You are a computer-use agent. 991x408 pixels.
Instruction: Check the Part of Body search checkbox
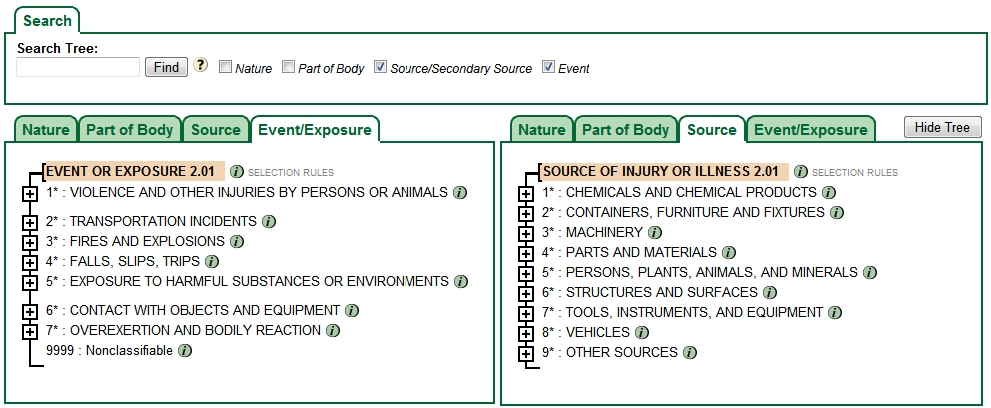[x=289, y=68]
